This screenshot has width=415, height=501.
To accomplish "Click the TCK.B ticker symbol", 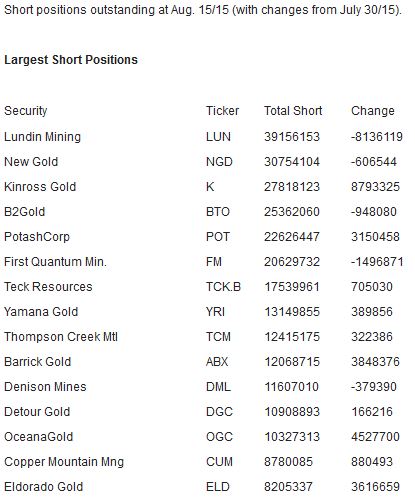I will (223, 287).
